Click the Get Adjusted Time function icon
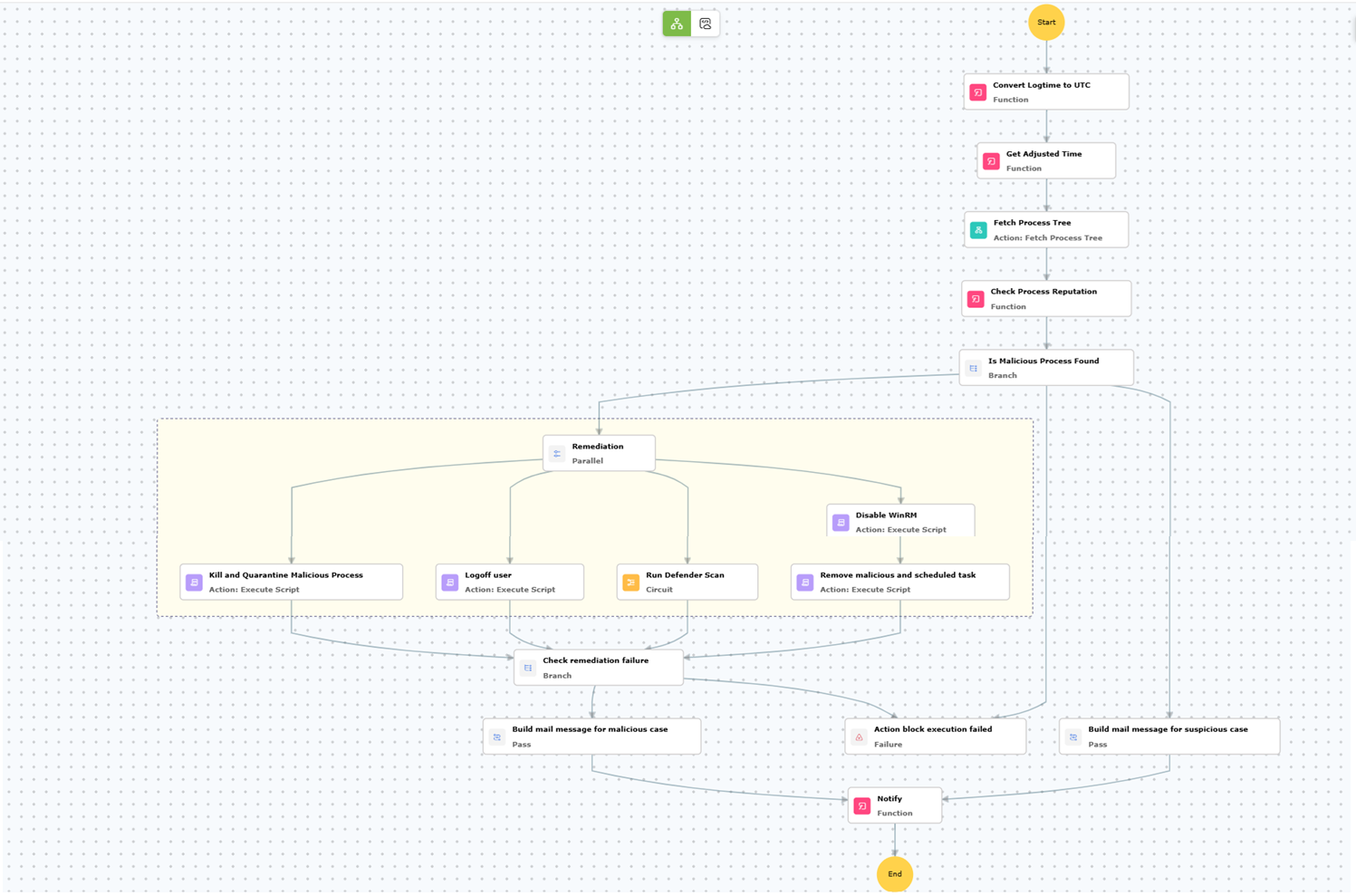The image size is (1356, 896). pyautogui.click(x=991, y=161)
